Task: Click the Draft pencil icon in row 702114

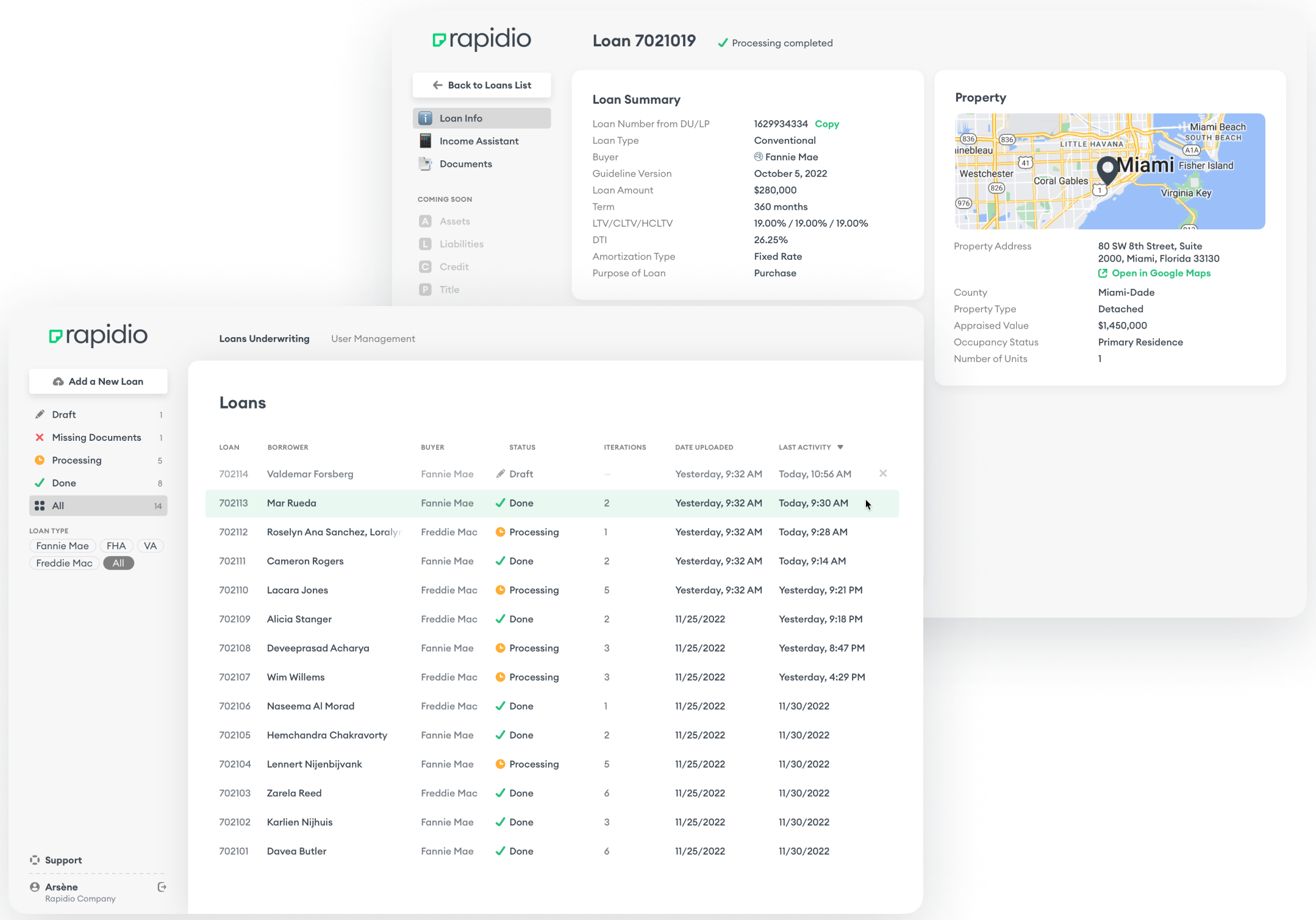Action: pos(501,474)
